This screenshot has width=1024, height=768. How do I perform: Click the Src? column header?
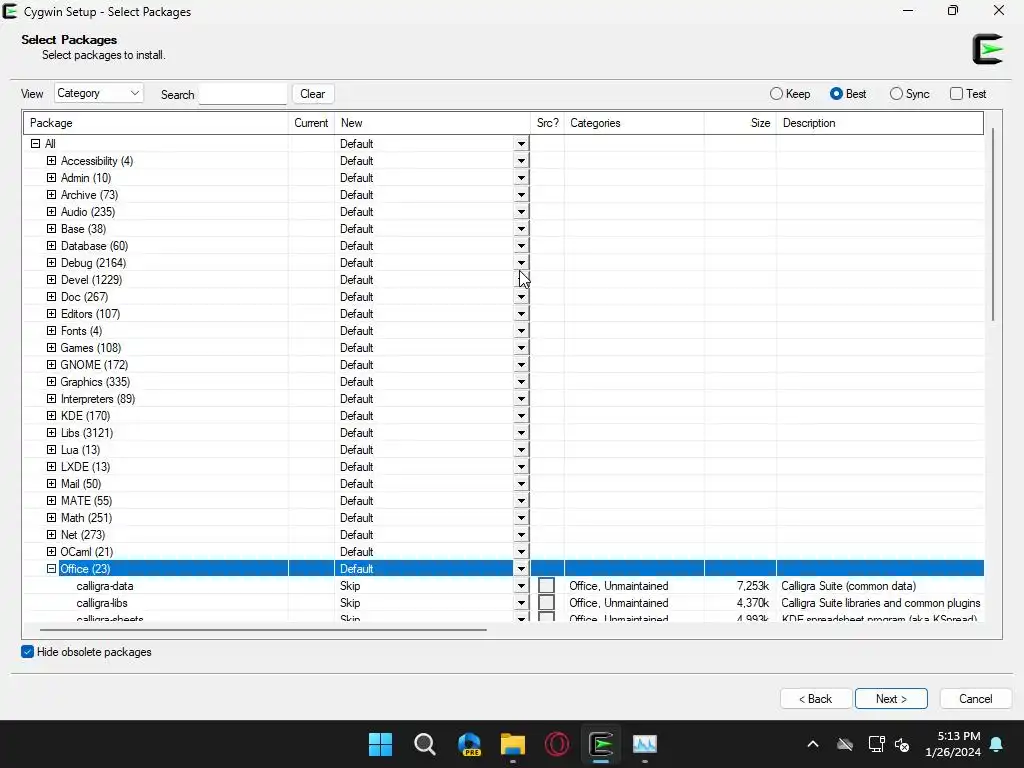point(547,123)
